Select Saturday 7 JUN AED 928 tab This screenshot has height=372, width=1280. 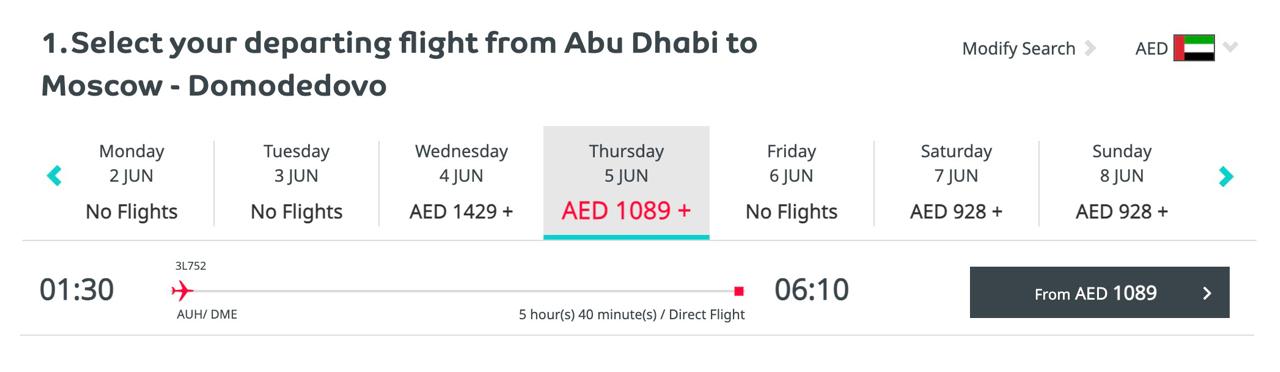pyautogui.click(x=957, y=182)
